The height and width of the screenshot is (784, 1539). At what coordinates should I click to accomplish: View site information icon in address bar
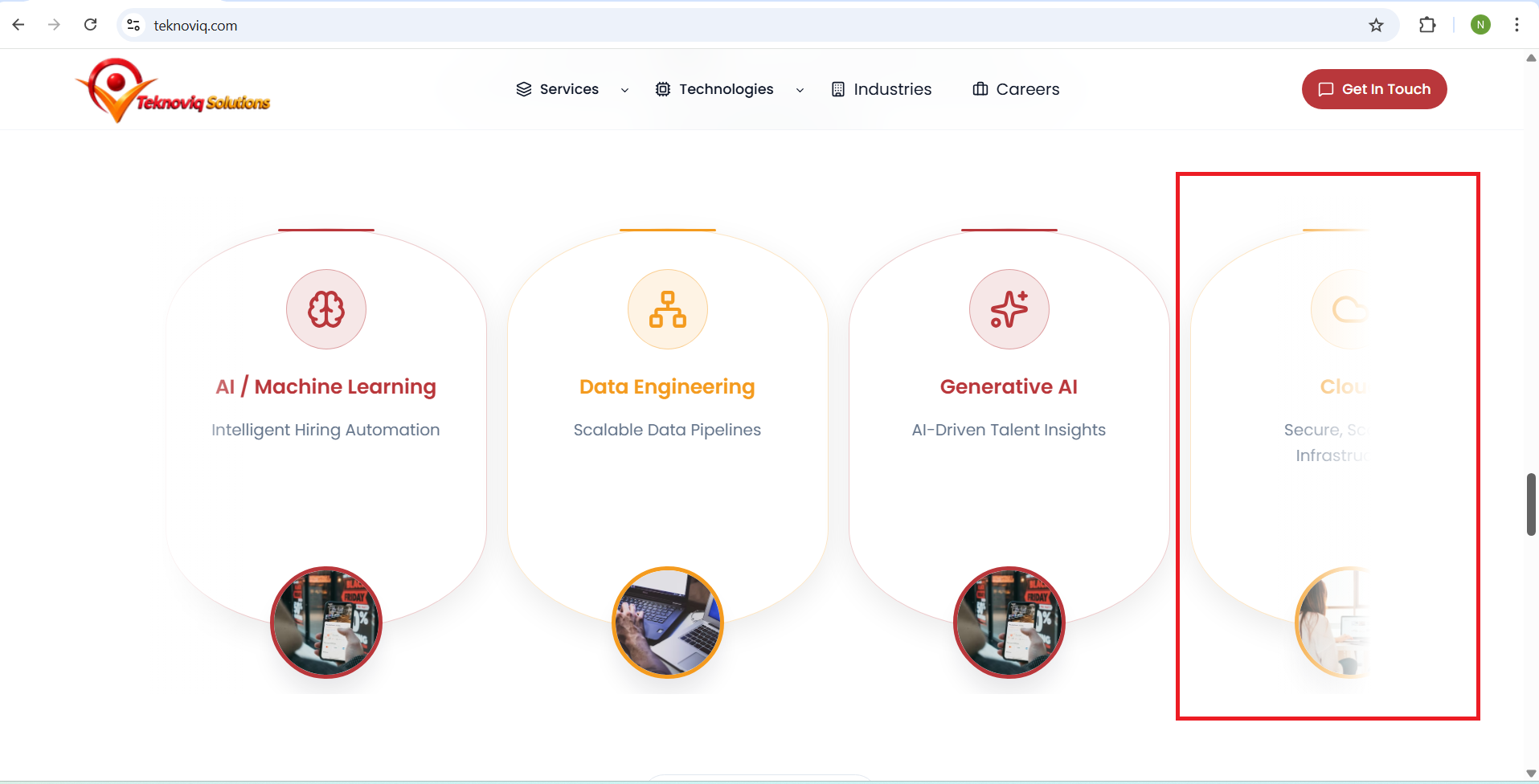(134, 25)
